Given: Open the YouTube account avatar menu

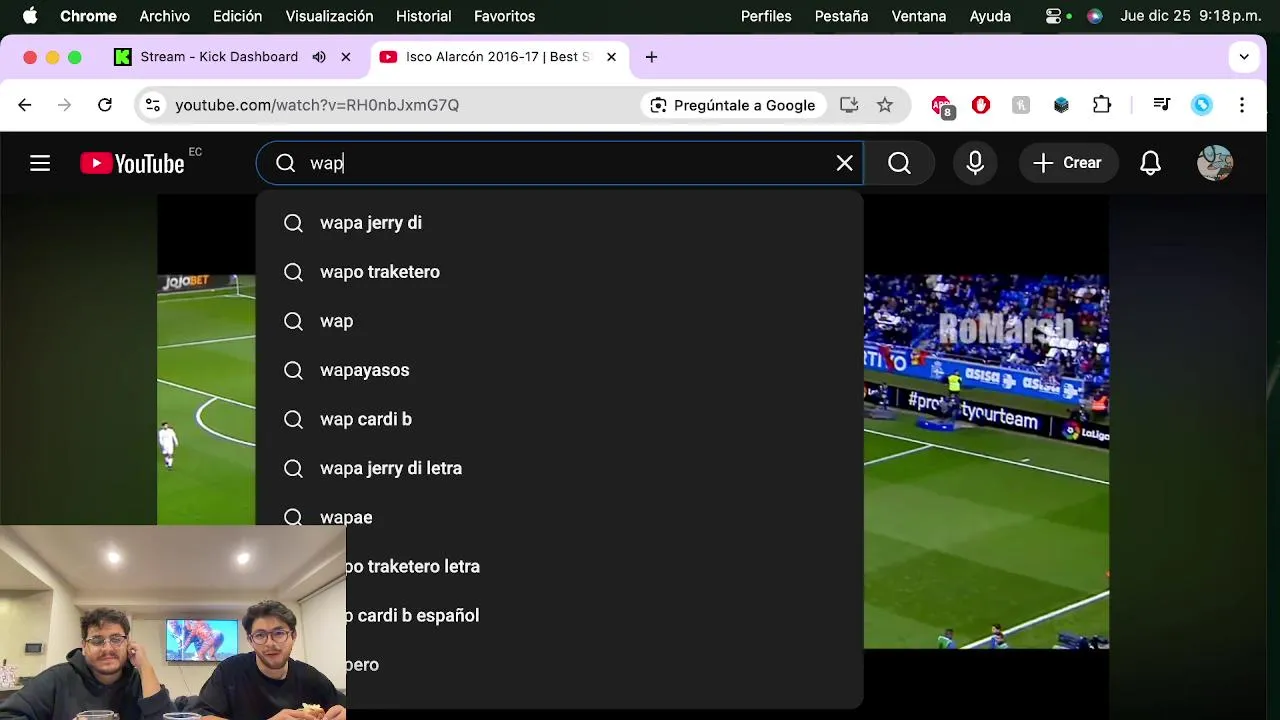Looking at the screenshot, I should click(1215, 163).
